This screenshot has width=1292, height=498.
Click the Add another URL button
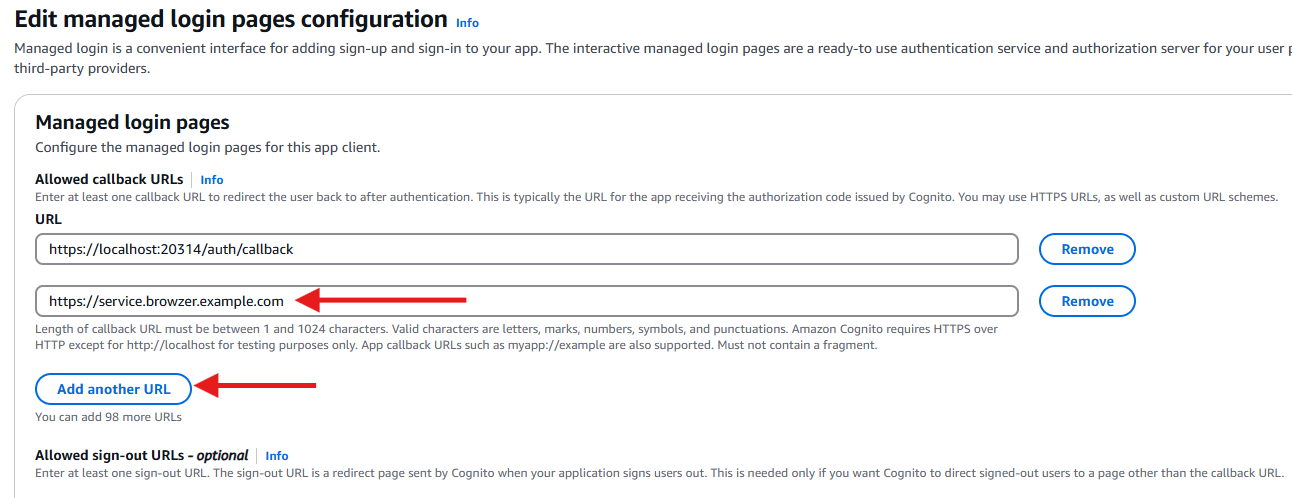113,389
